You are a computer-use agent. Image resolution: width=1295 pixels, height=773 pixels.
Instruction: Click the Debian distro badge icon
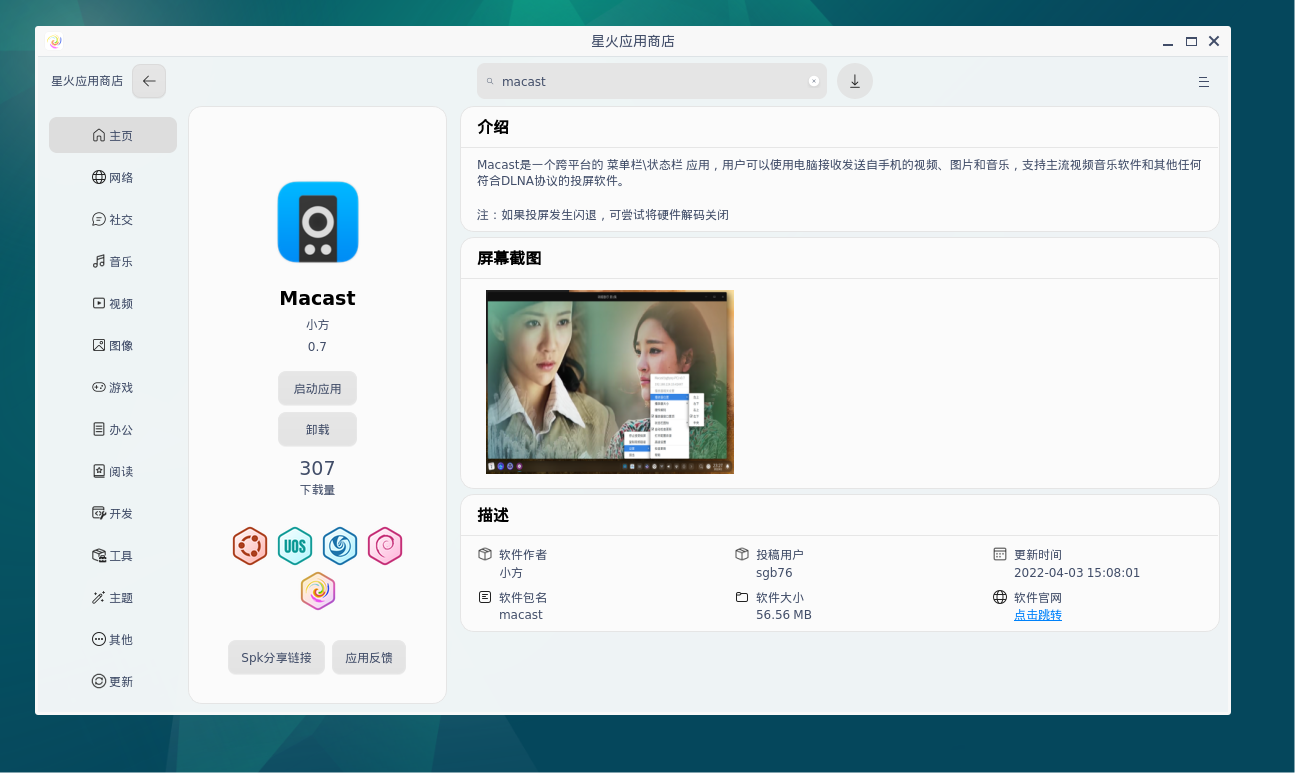pyautogui.click(x=385, y=546)
